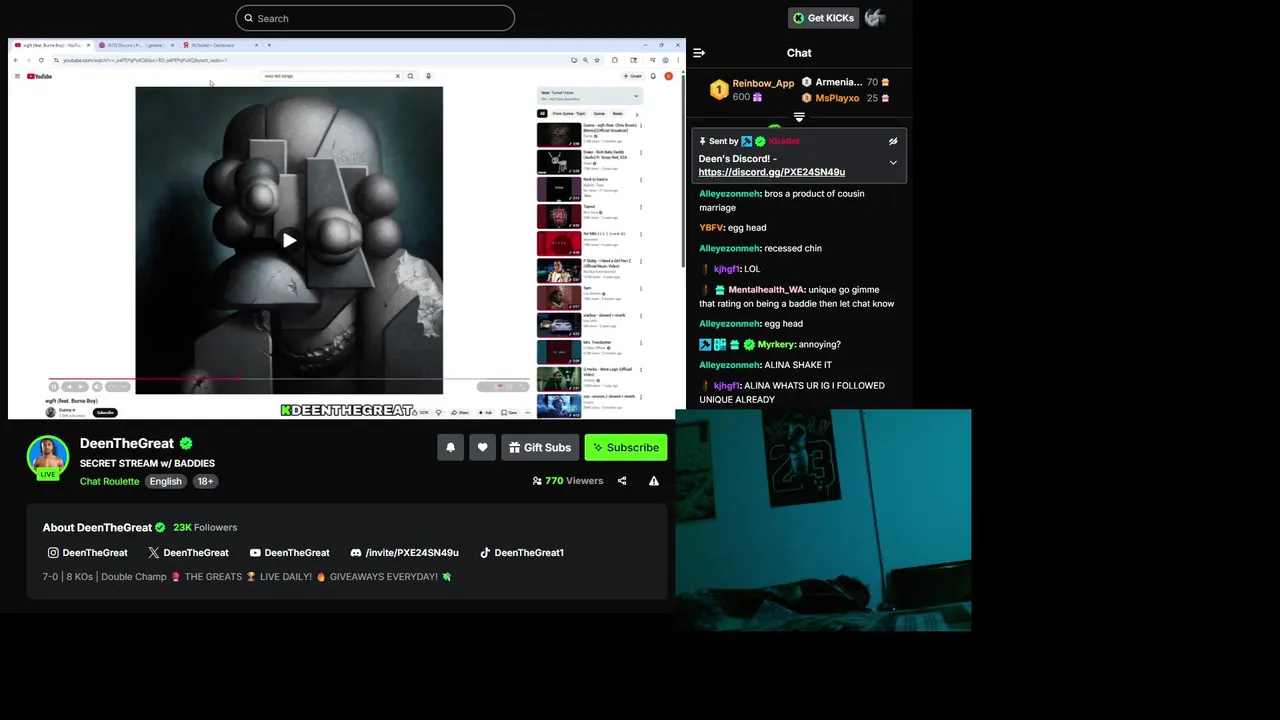This screenshot has height=720, width=1280.
Task: Open a new browser tab with plus
Action: click(x=269, y=45)
